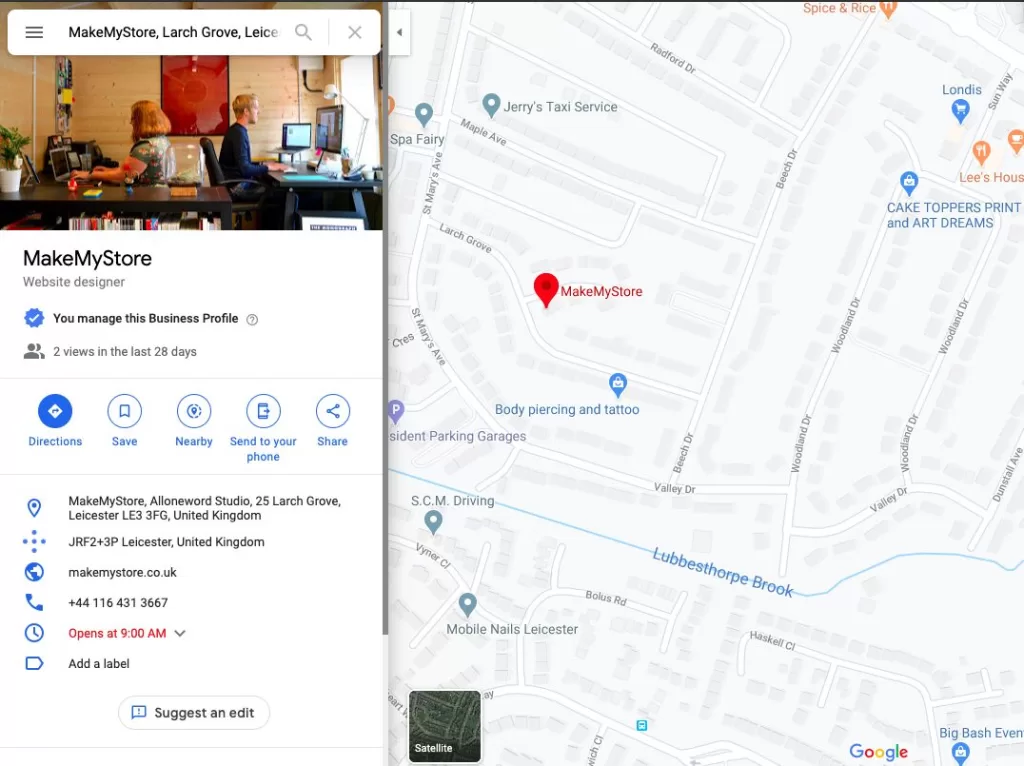1024x766 pixels.
Task: Search Nearby places
Action: [x=194, y=421]
